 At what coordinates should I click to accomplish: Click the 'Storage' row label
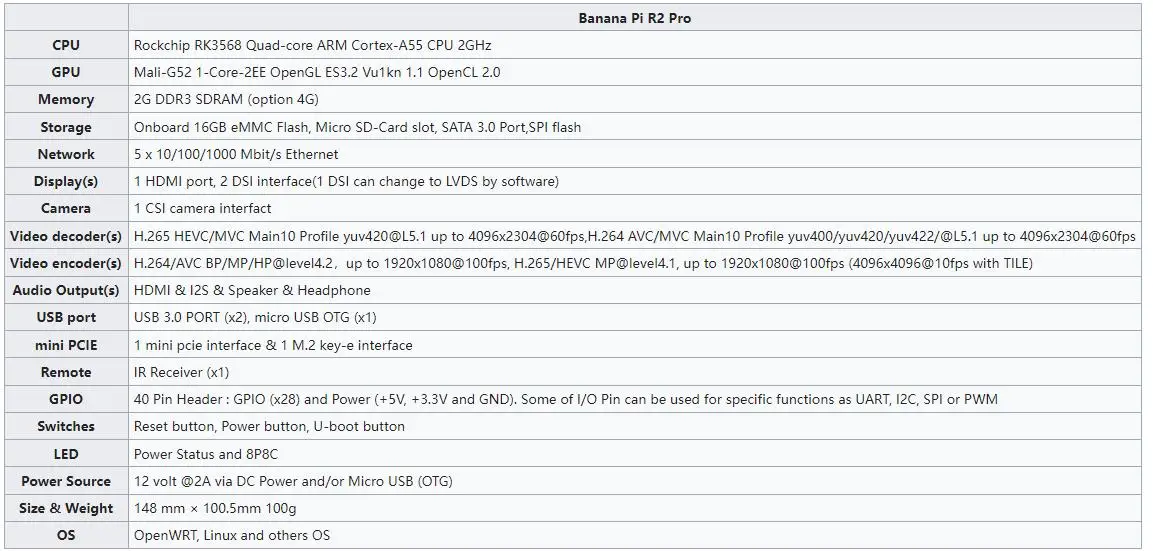click(x=66, y=127)
